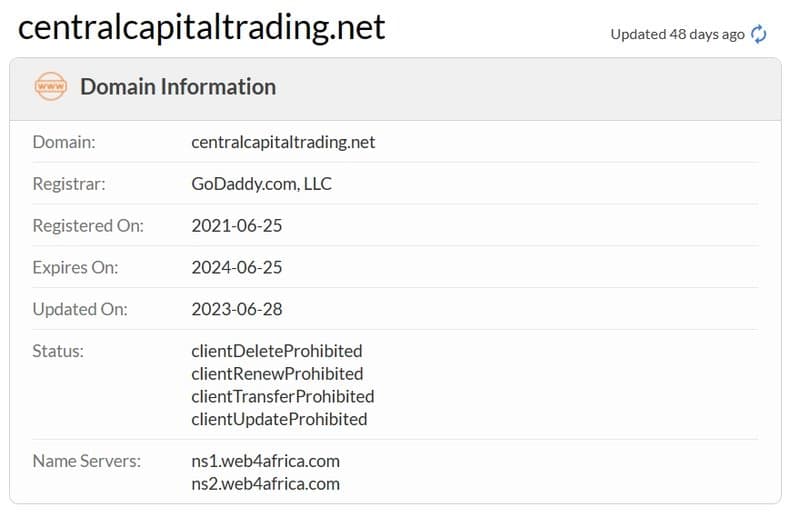
Task: Click the blue refresh icon
Action: point(759,34)
